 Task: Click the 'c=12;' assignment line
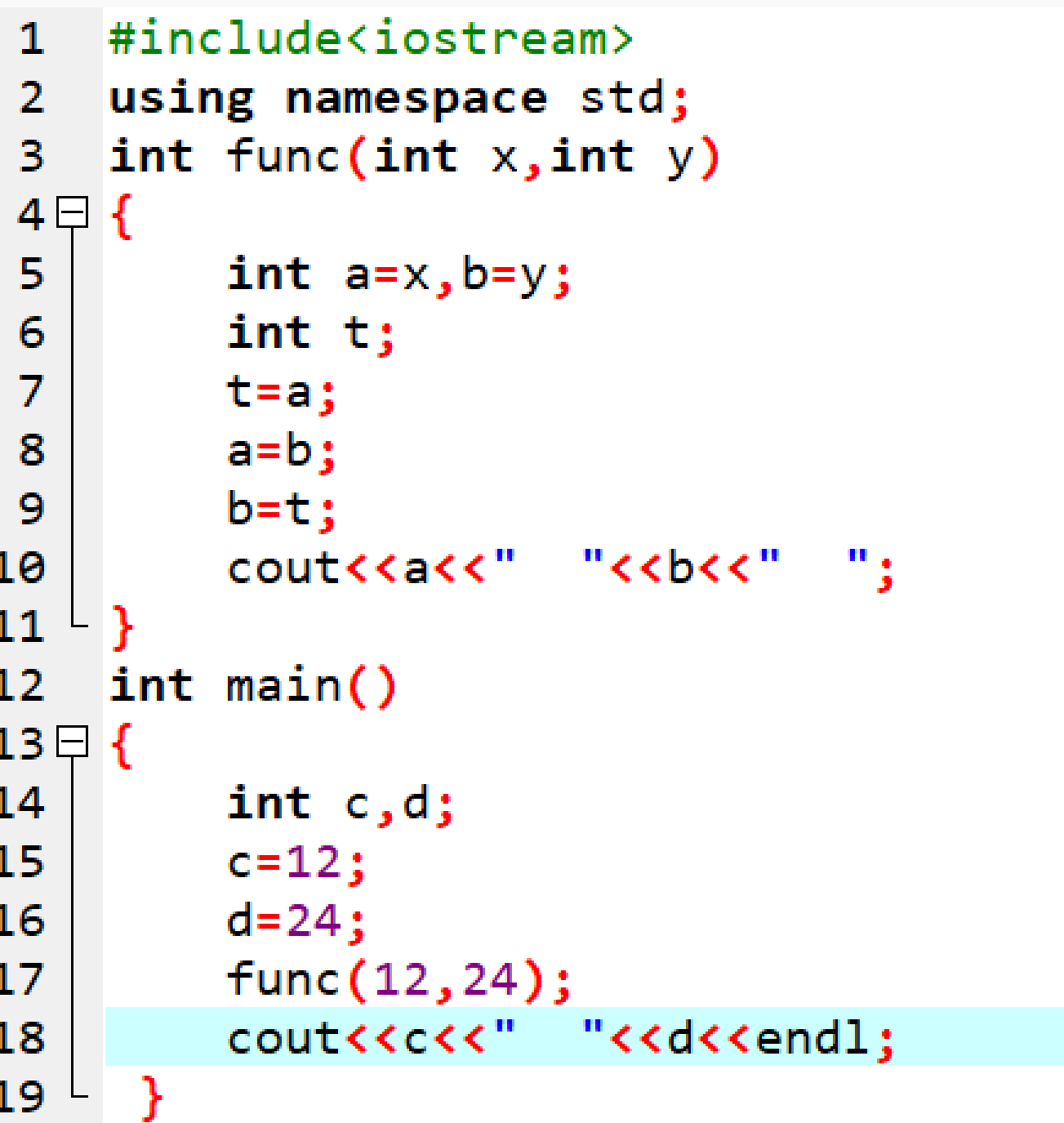click(x=296, y=862)
